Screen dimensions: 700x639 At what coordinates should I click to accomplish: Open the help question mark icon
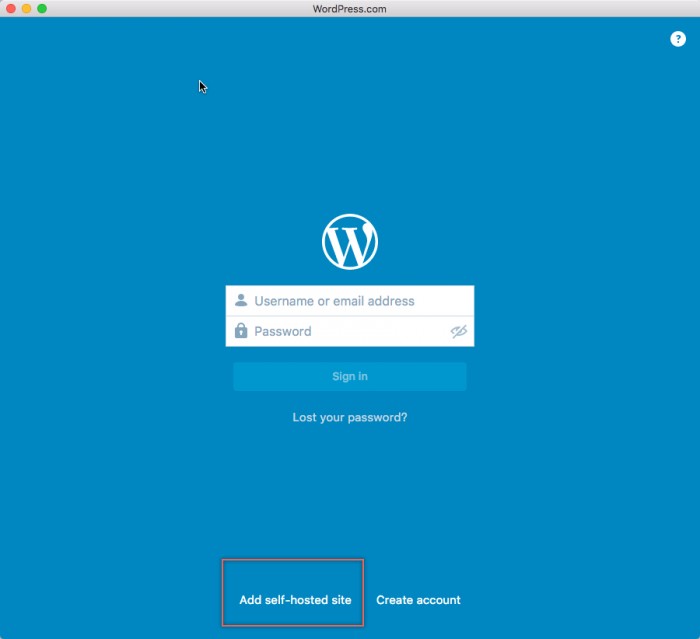pyautogui.click(x=678, y=39)
